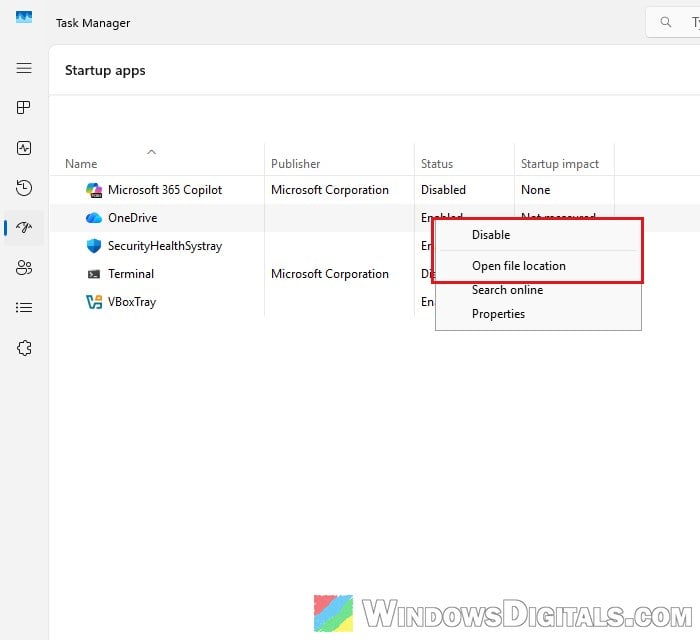Click the VBoxTray icon

94,302
